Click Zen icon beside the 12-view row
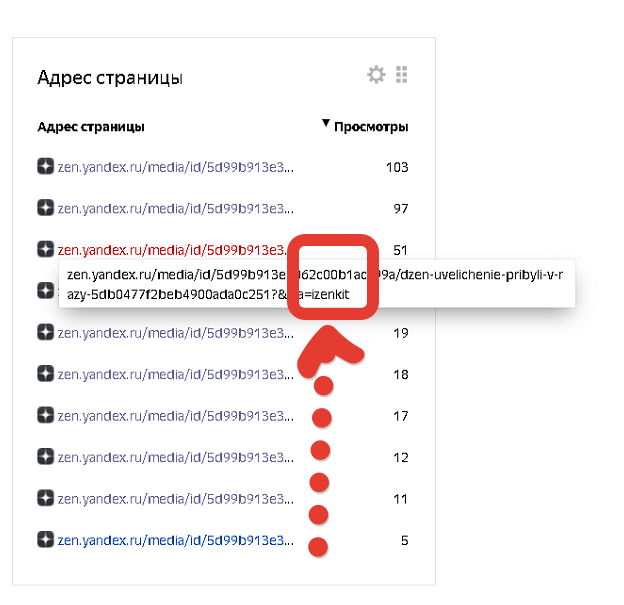Screen dimensions: 624x605 pyautogui.click(x=45, y=457)
